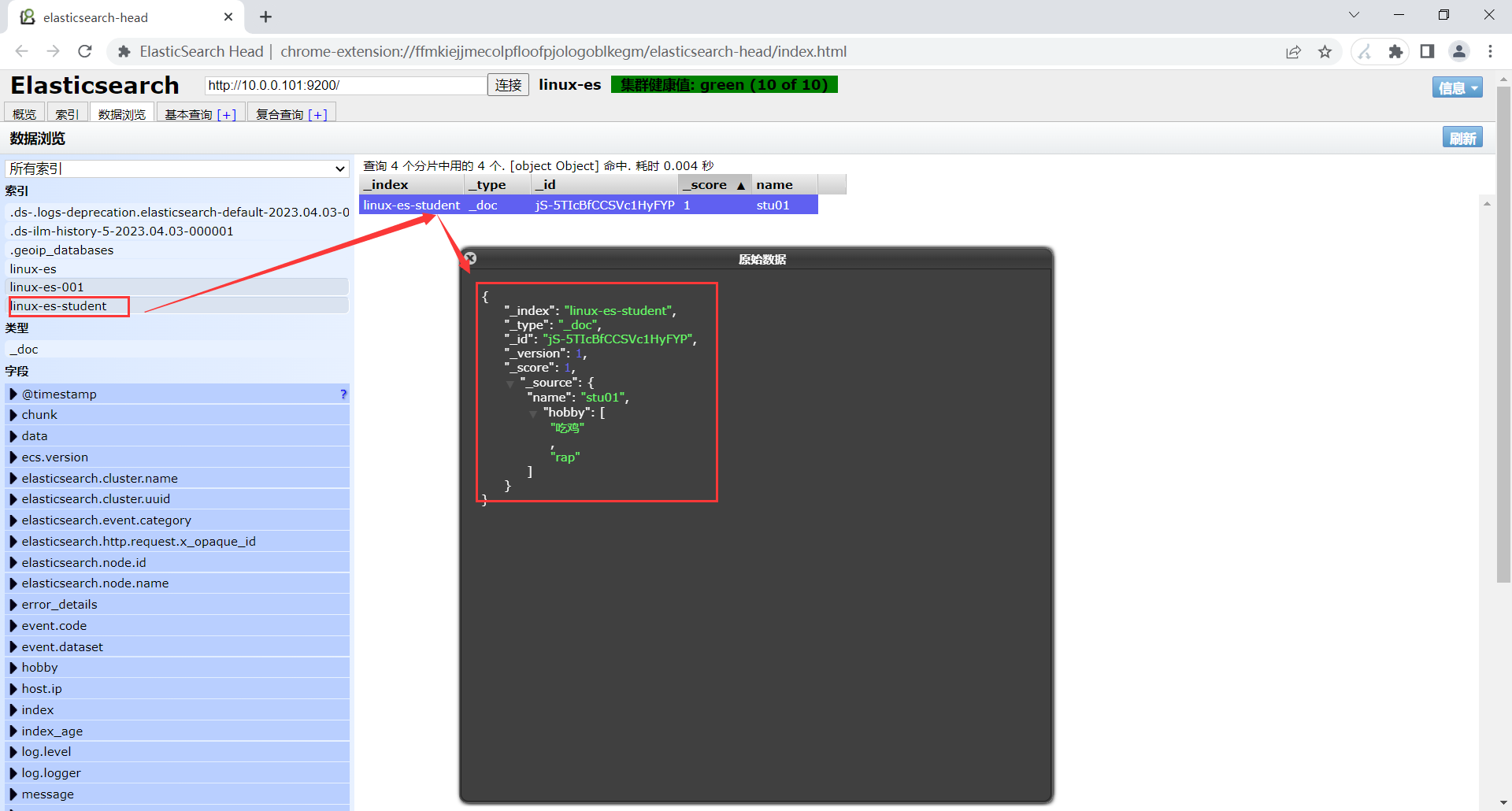This screenshot has height=811, width=1512.
Task: Open the side panel icon in browser toolbar
Action: [x=1427, y=51]
